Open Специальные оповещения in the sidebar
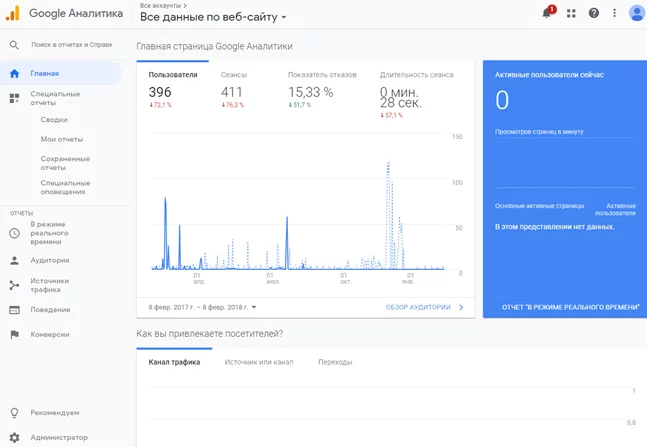 coord(65,187)
